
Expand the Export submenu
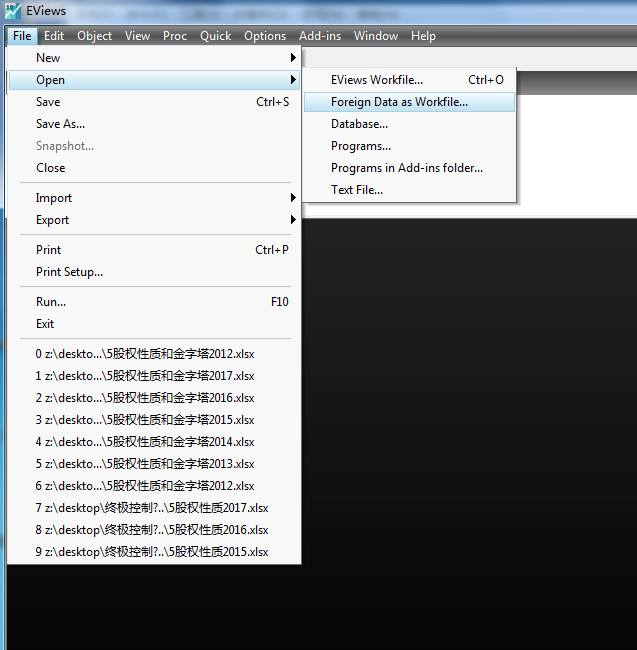pyautogui.click(x=154, y=220)
